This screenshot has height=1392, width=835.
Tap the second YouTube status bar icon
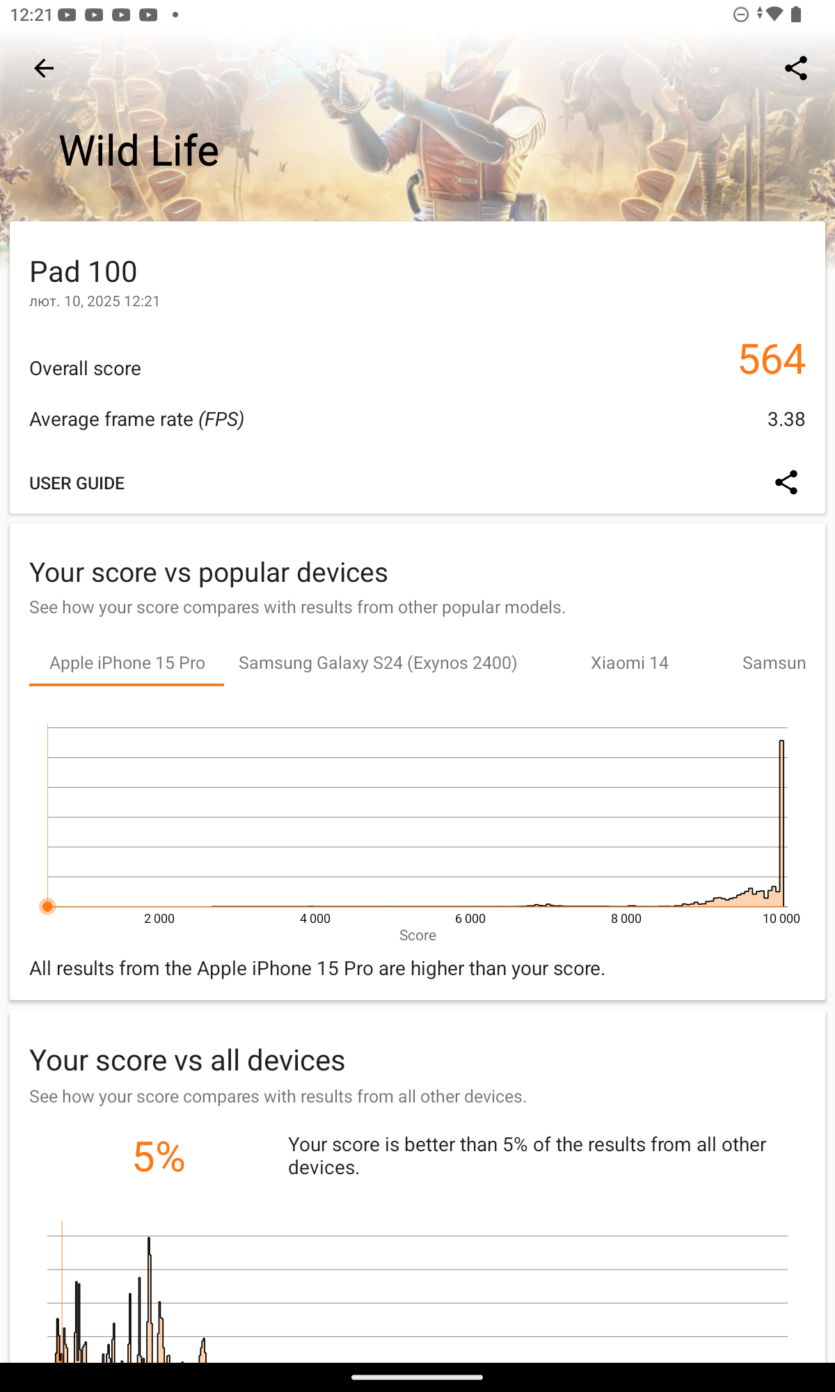(94, 15)
